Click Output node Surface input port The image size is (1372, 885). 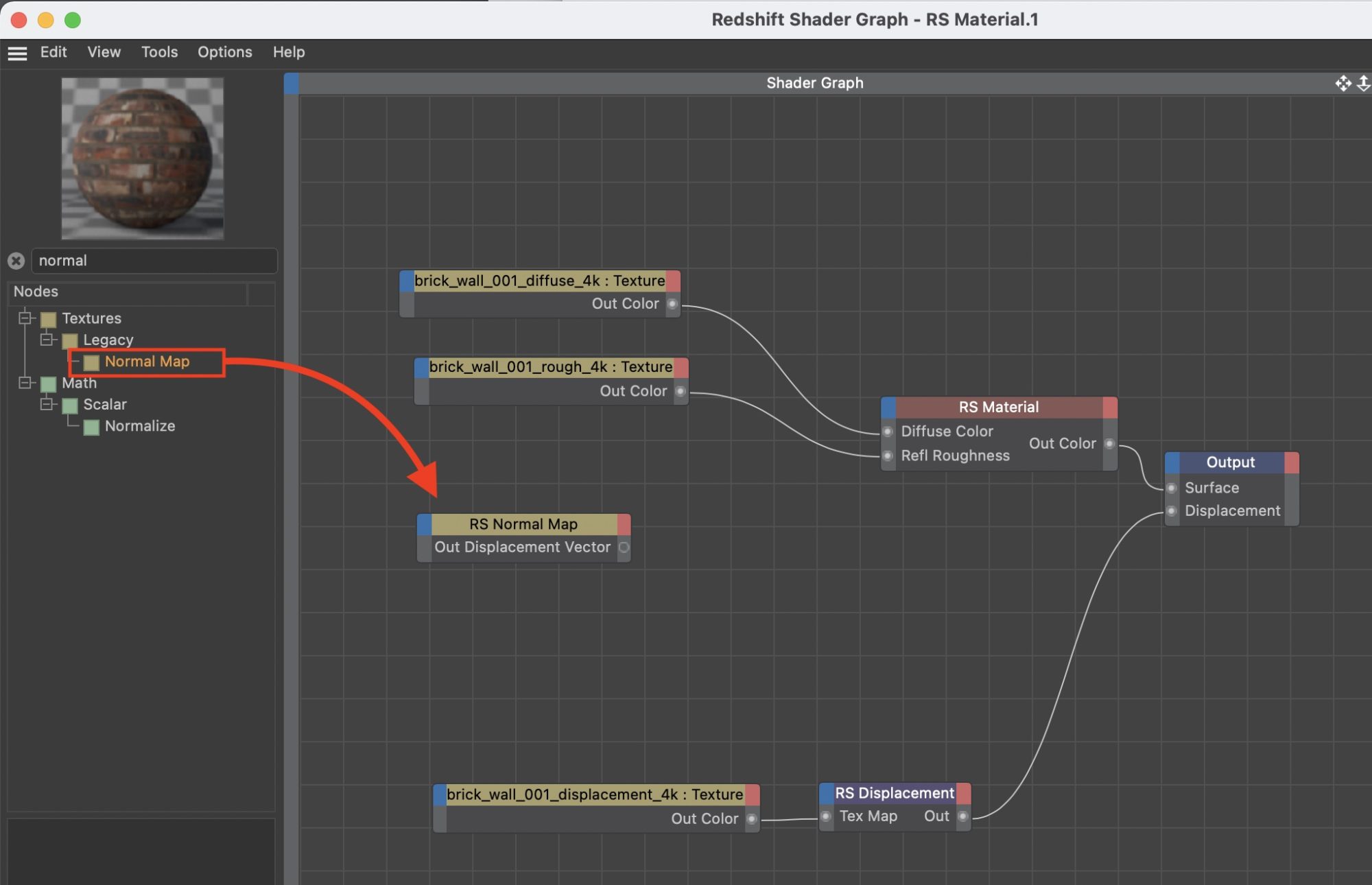click(1172, 488)
